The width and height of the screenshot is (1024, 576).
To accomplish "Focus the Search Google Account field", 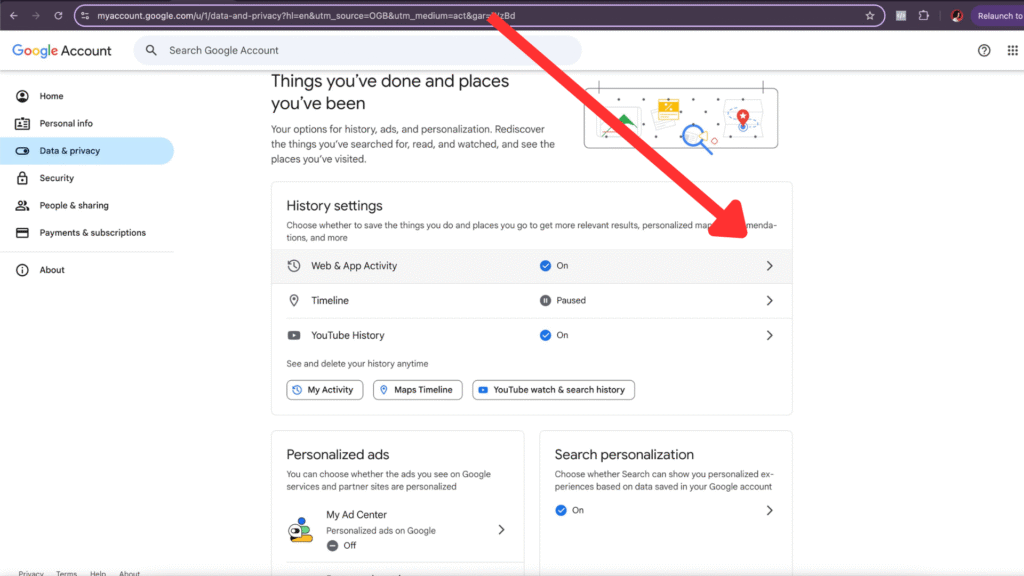I will pos(358,50).
